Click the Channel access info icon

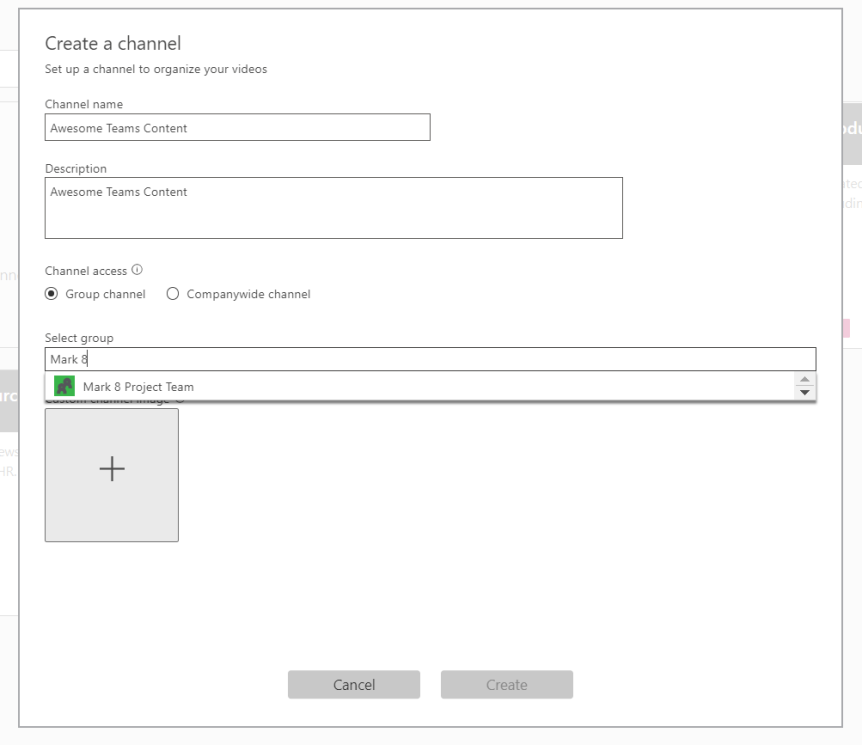(137, 270)
